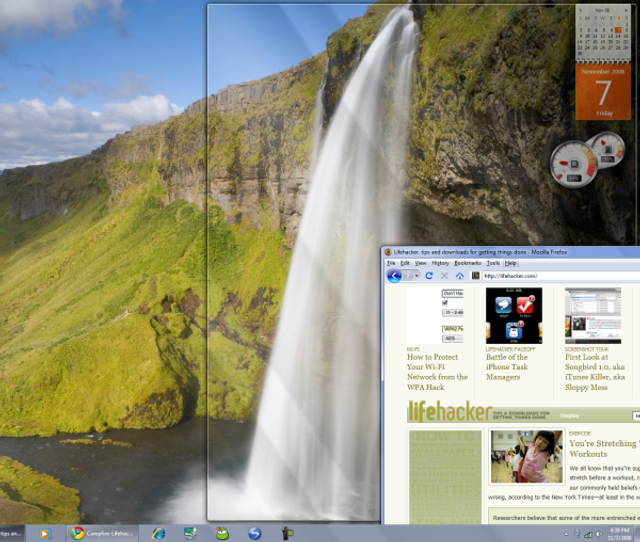Click the network status tray icon
Image resolution: width=640 pixels, height=542 pixels.
(588, 534)
